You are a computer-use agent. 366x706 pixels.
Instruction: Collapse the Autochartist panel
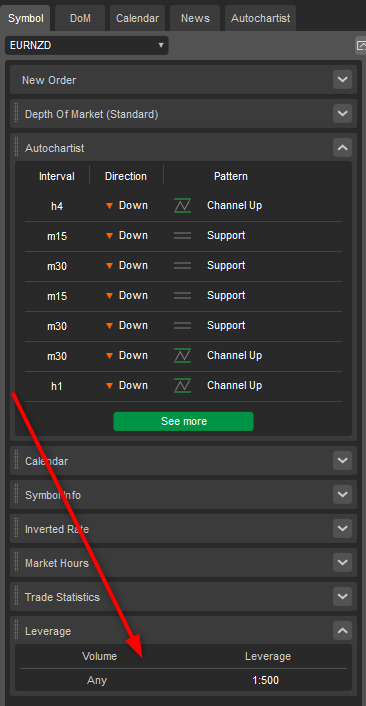coord(343,147)
